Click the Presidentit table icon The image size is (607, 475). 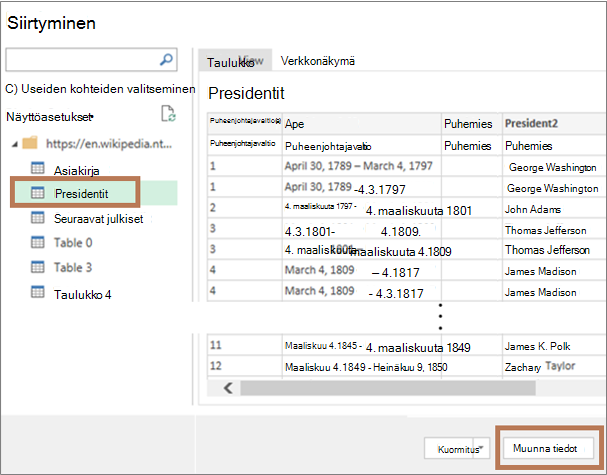pos(38,192)
